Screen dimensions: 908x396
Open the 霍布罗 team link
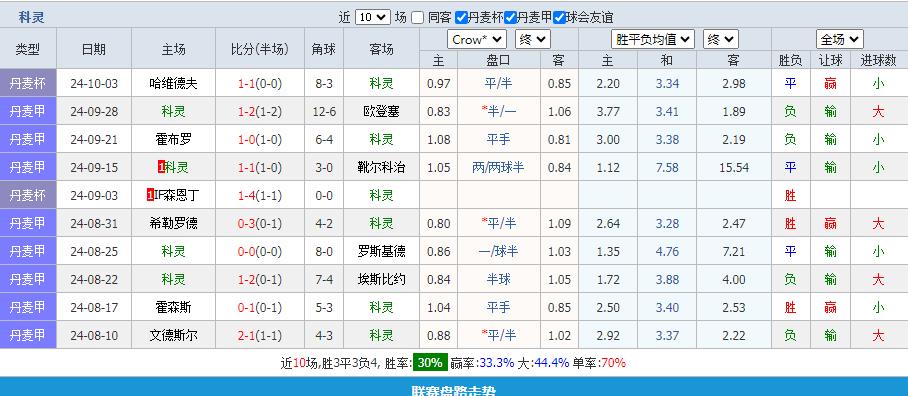click(173, 140)
